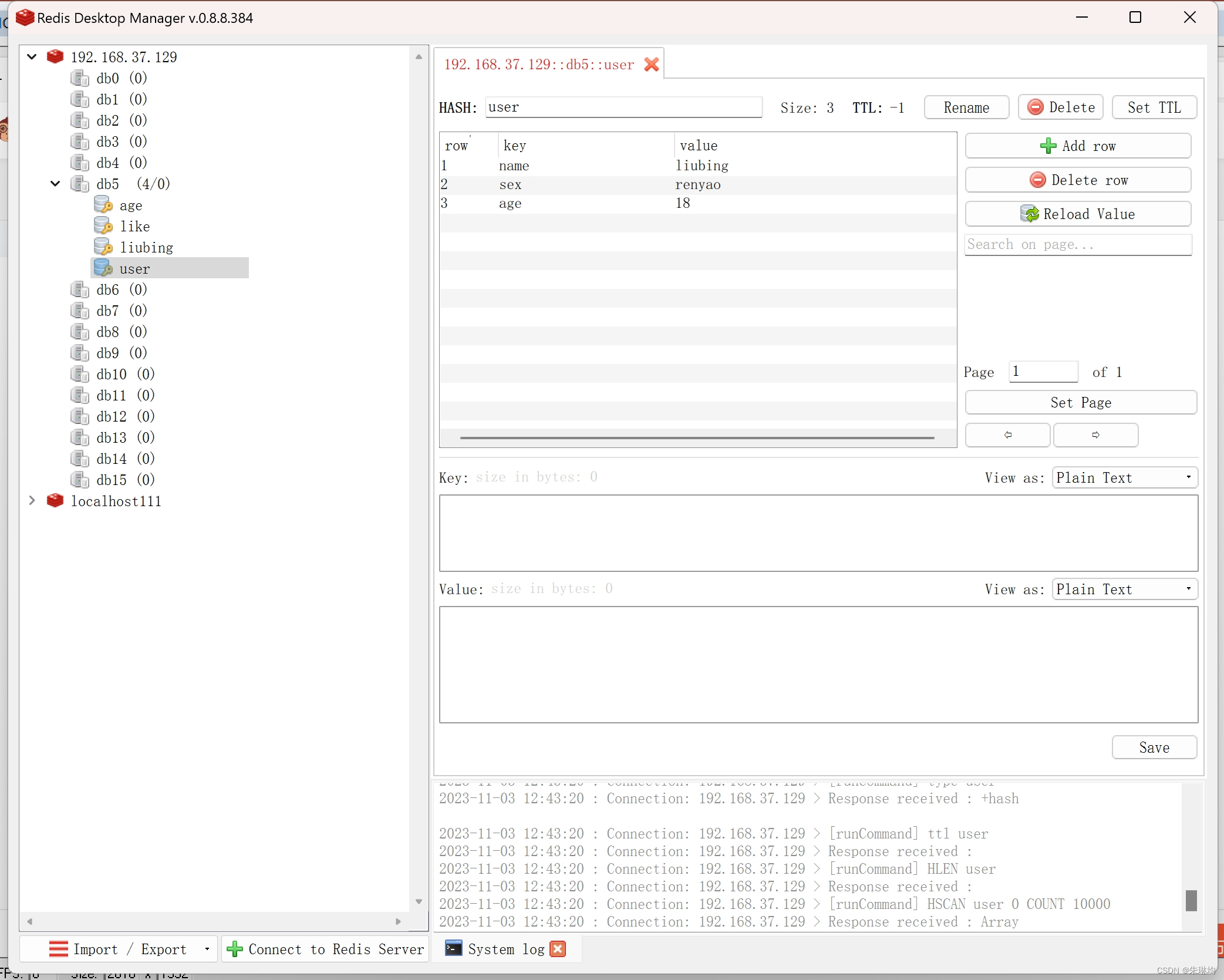Click the db15 database icon
1224x980 pixels.
(x=79, y=480)
